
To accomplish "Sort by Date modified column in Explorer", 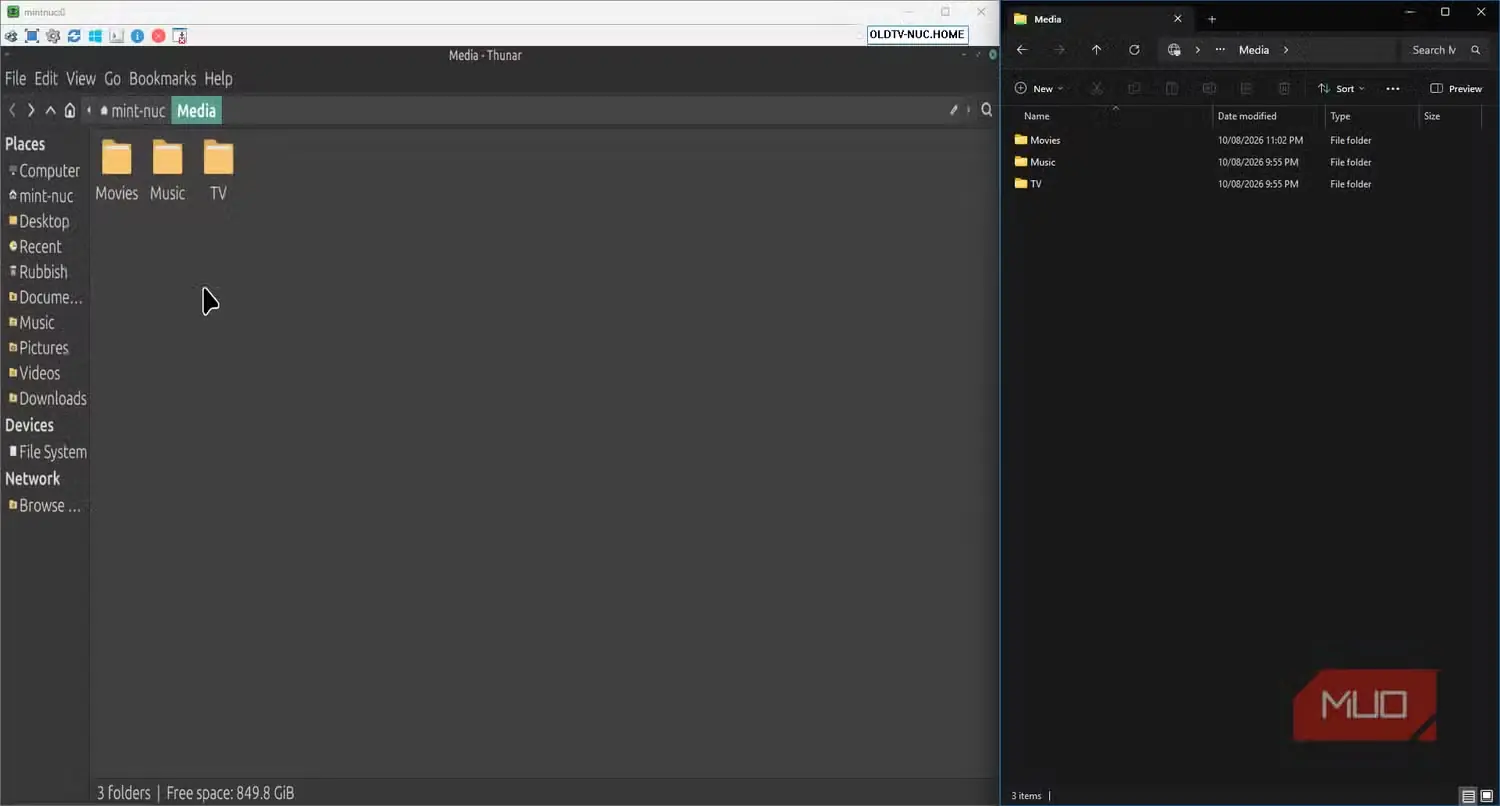I will pyautogui.click(x=1247, y=116).
